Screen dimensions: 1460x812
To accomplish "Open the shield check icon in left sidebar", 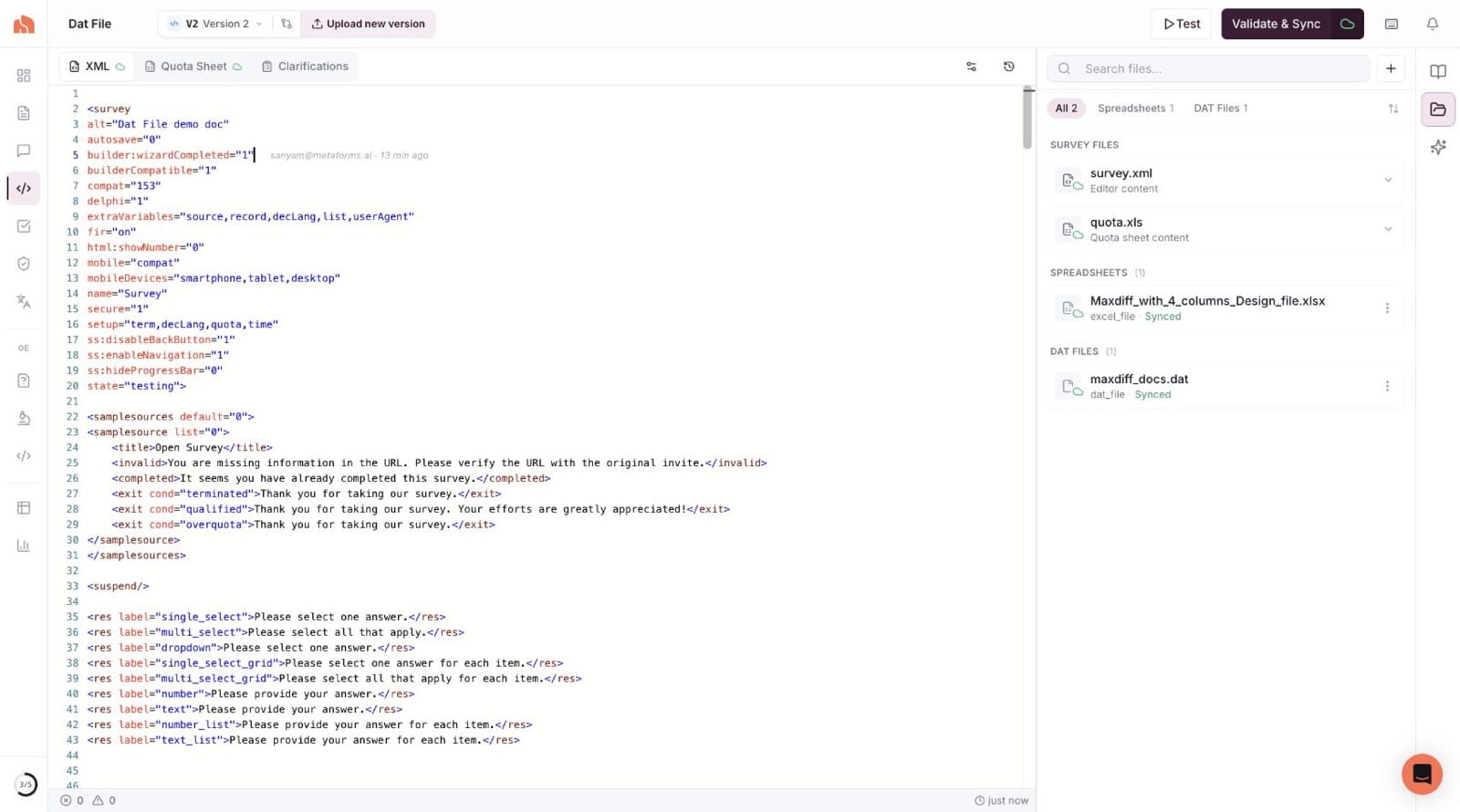I will (24, 264).
